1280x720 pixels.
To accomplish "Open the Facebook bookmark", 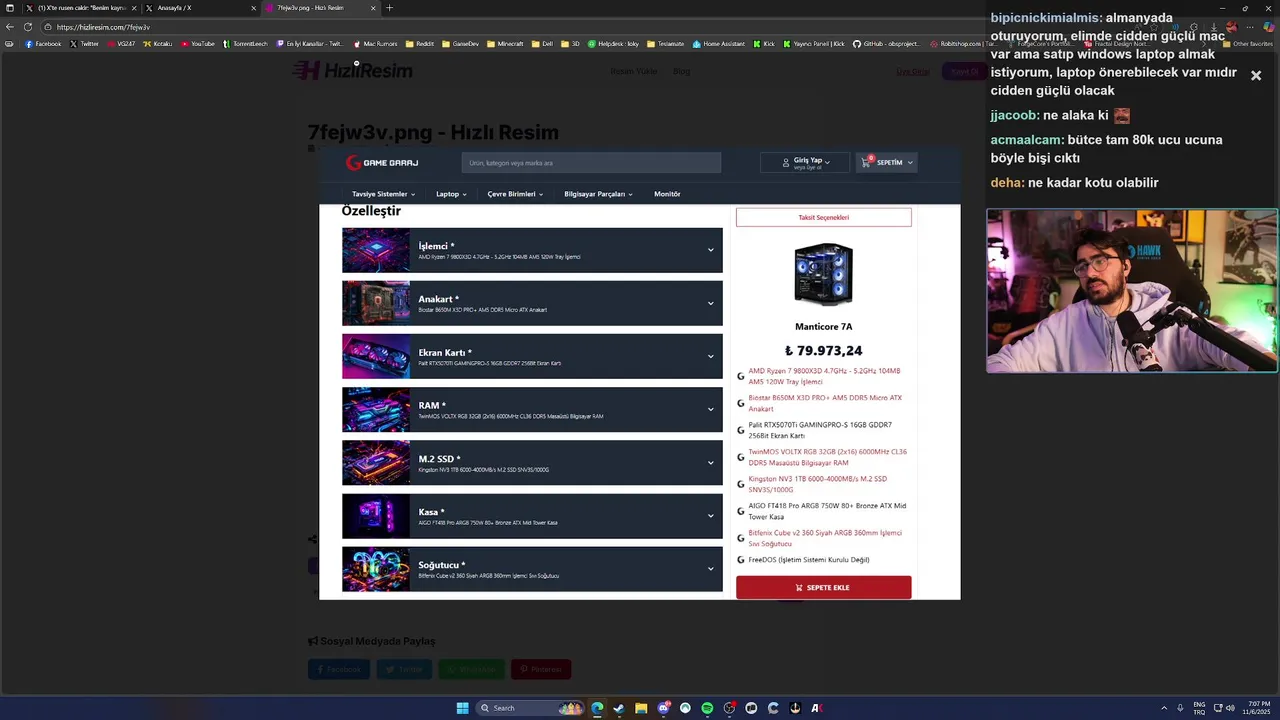I will 43,44.
